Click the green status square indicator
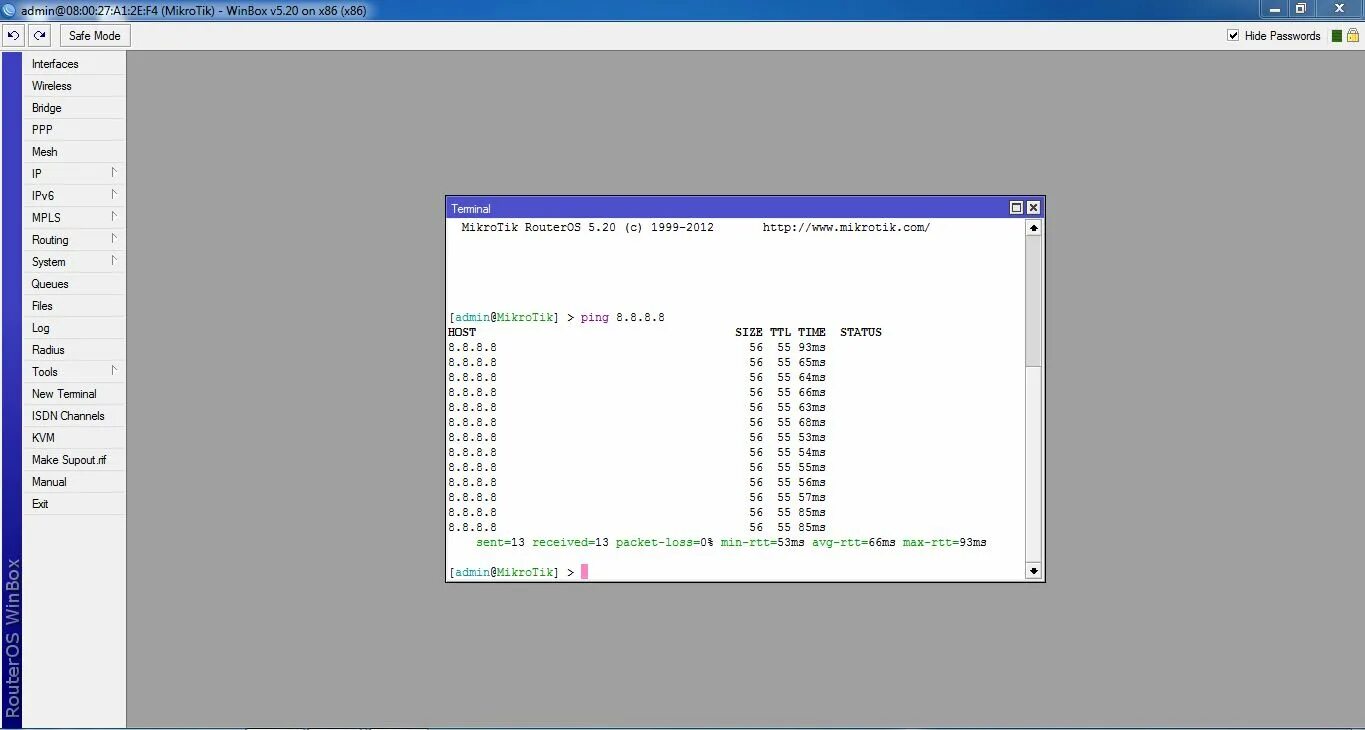 [x=1337, y=36]
